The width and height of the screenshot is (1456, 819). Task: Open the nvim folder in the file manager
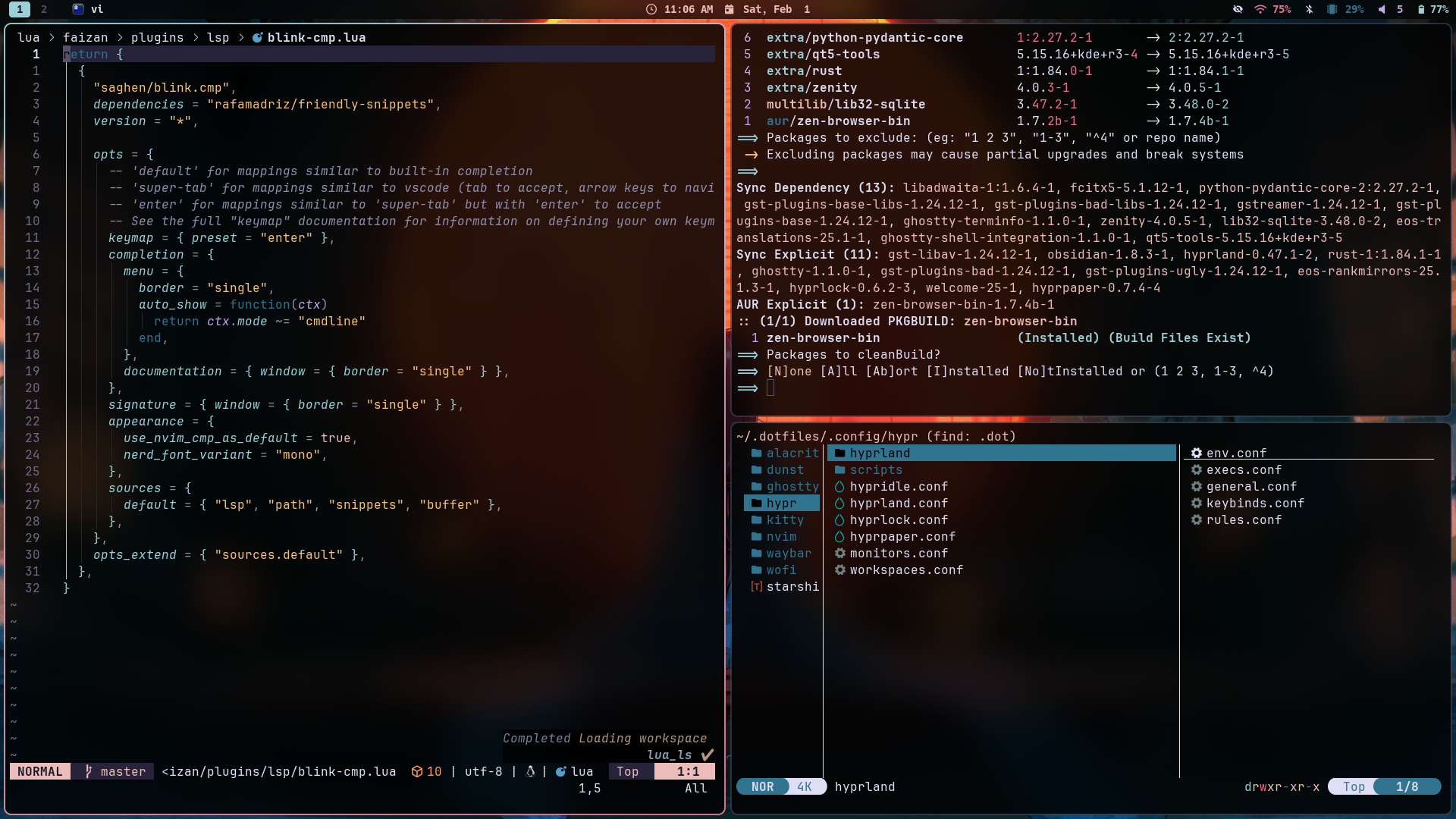point(781,536)
